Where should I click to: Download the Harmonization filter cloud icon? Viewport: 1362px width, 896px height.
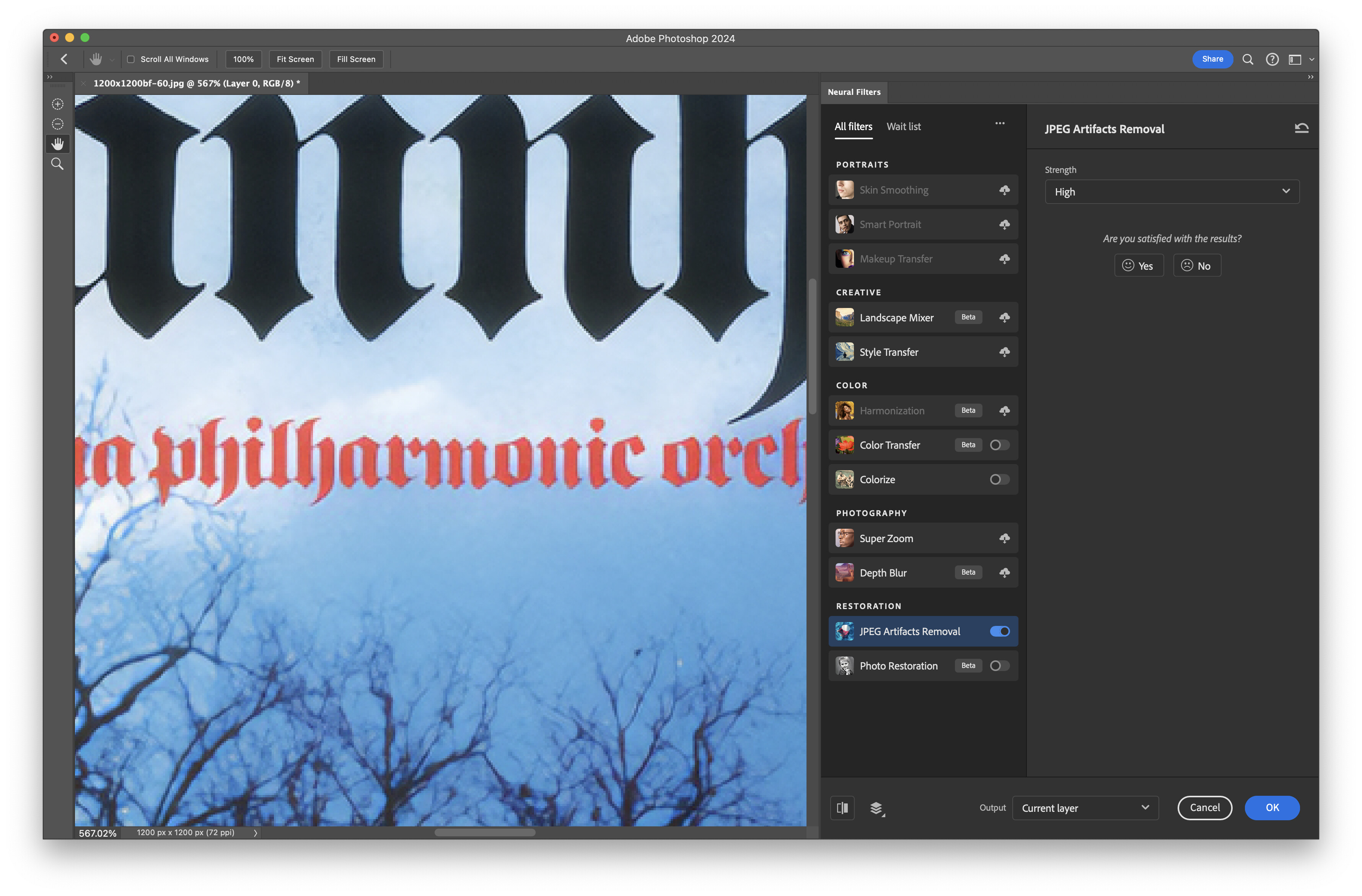click(x=1004, y=411)
